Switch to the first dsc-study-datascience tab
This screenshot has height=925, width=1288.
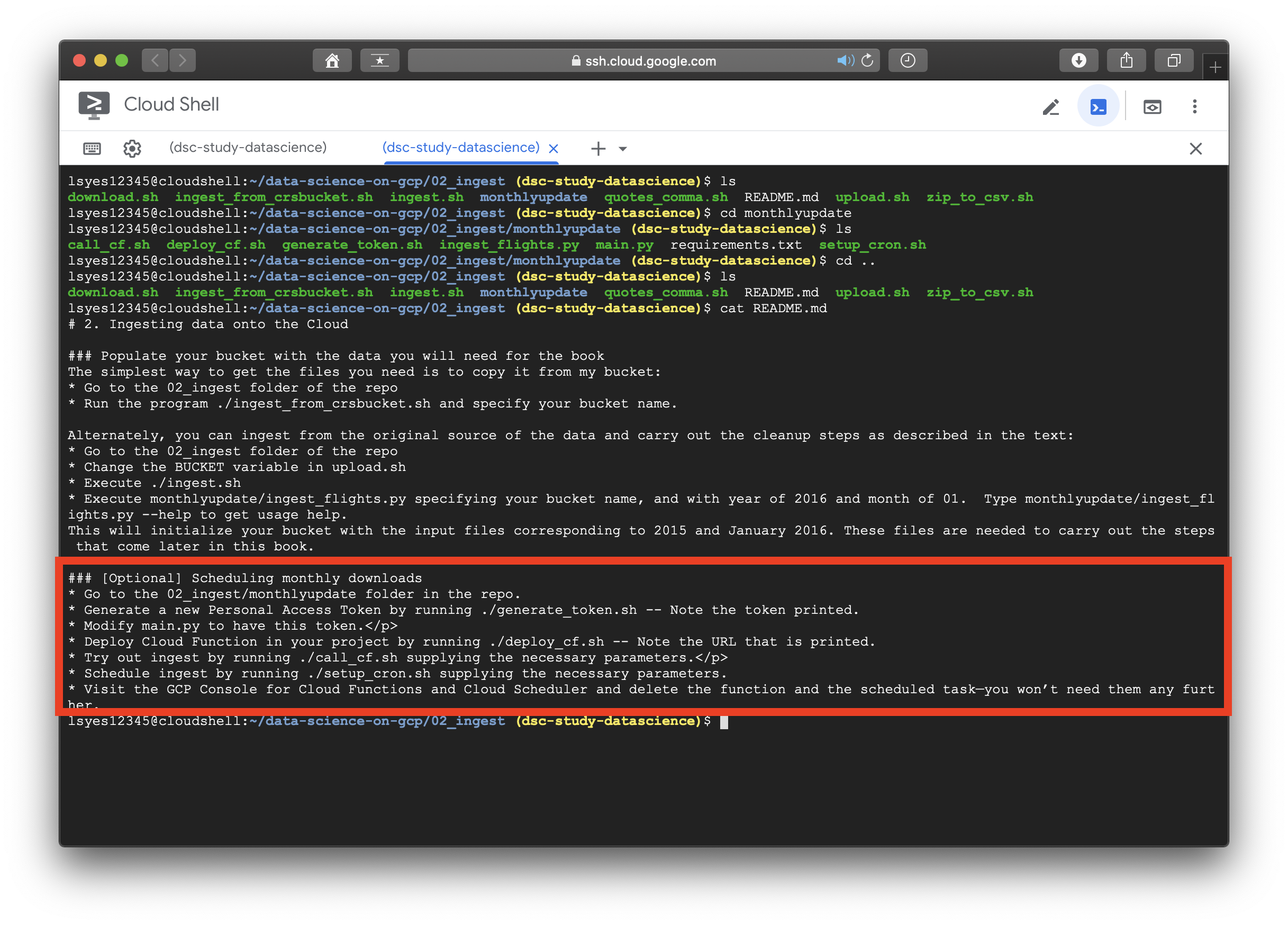tap(248, 148)
